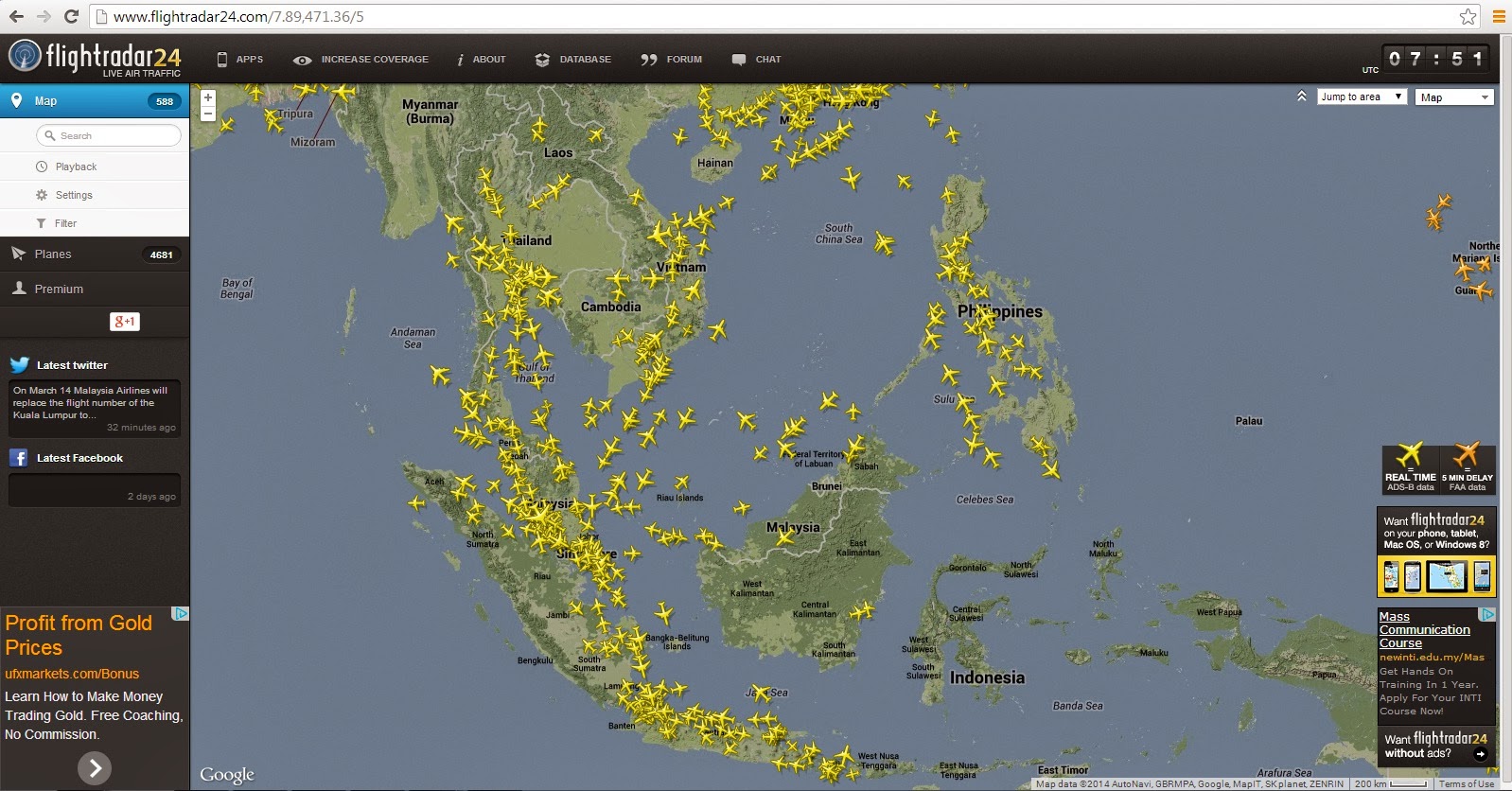Open the Mass Communication Course ad link
Screen dimensions: 1512x791
pos(1425,630)
